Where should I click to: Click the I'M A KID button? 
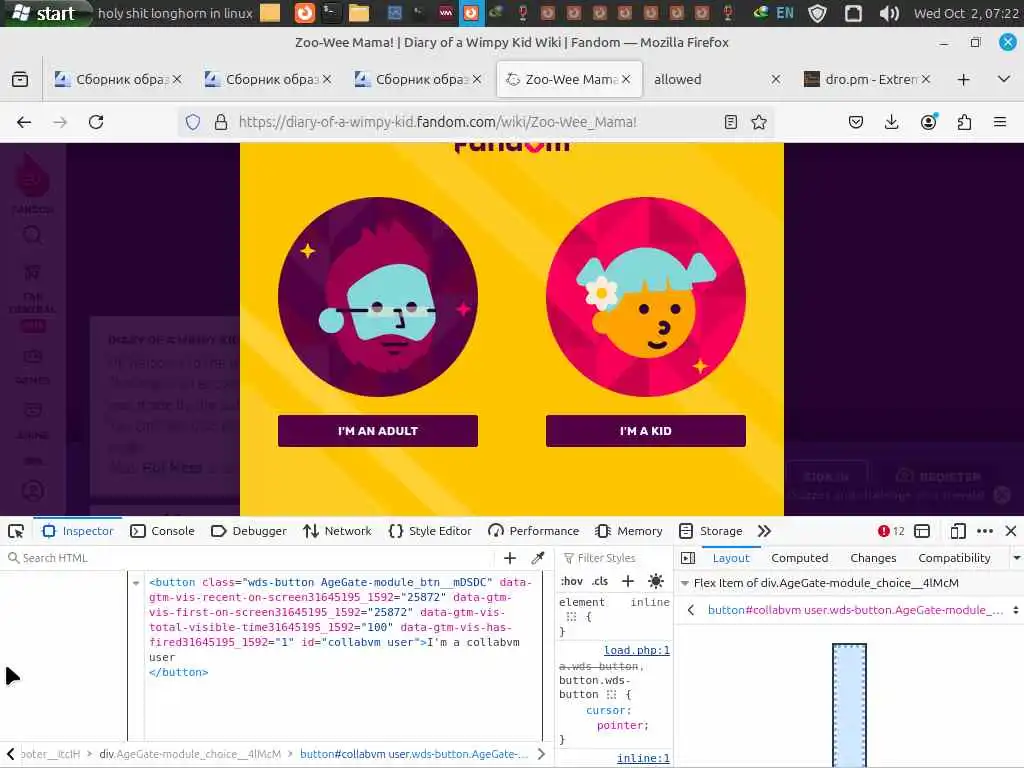tap(645, 431)
